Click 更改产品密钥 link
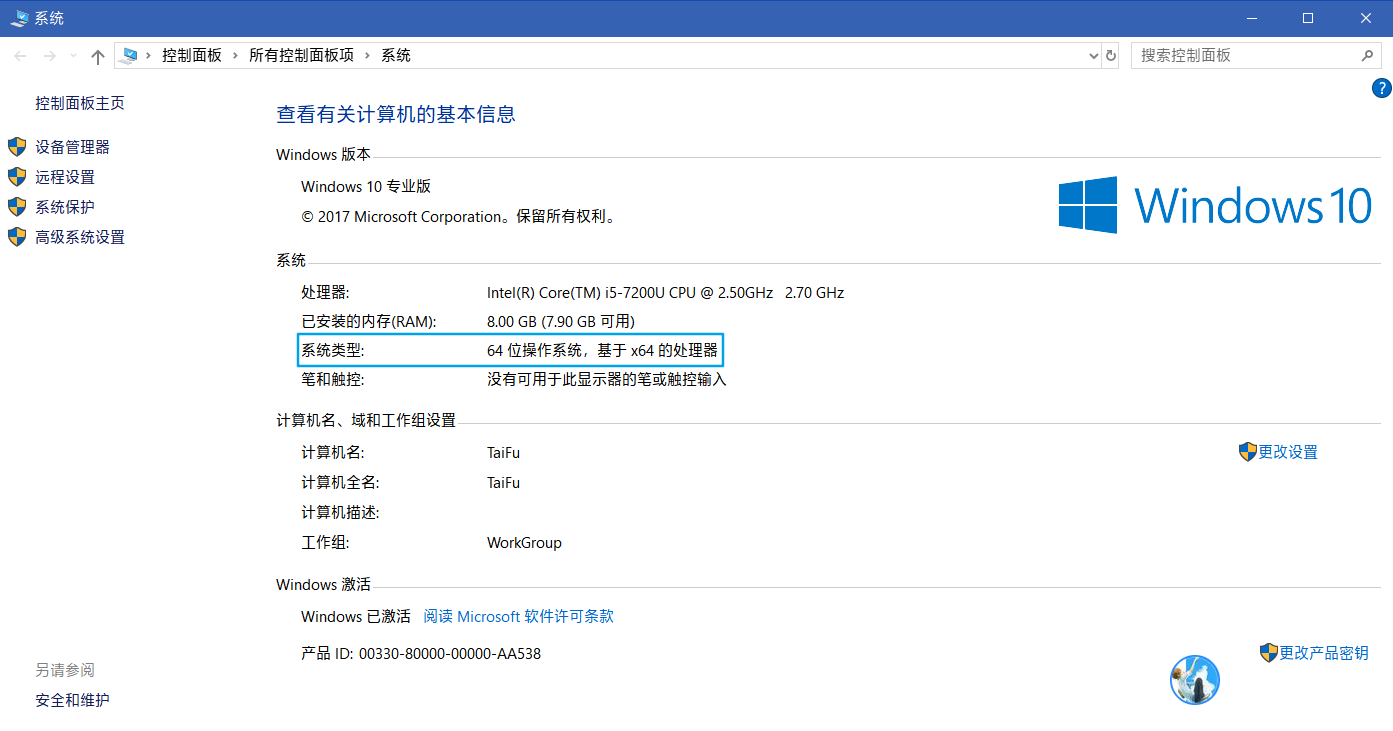 1324,653
